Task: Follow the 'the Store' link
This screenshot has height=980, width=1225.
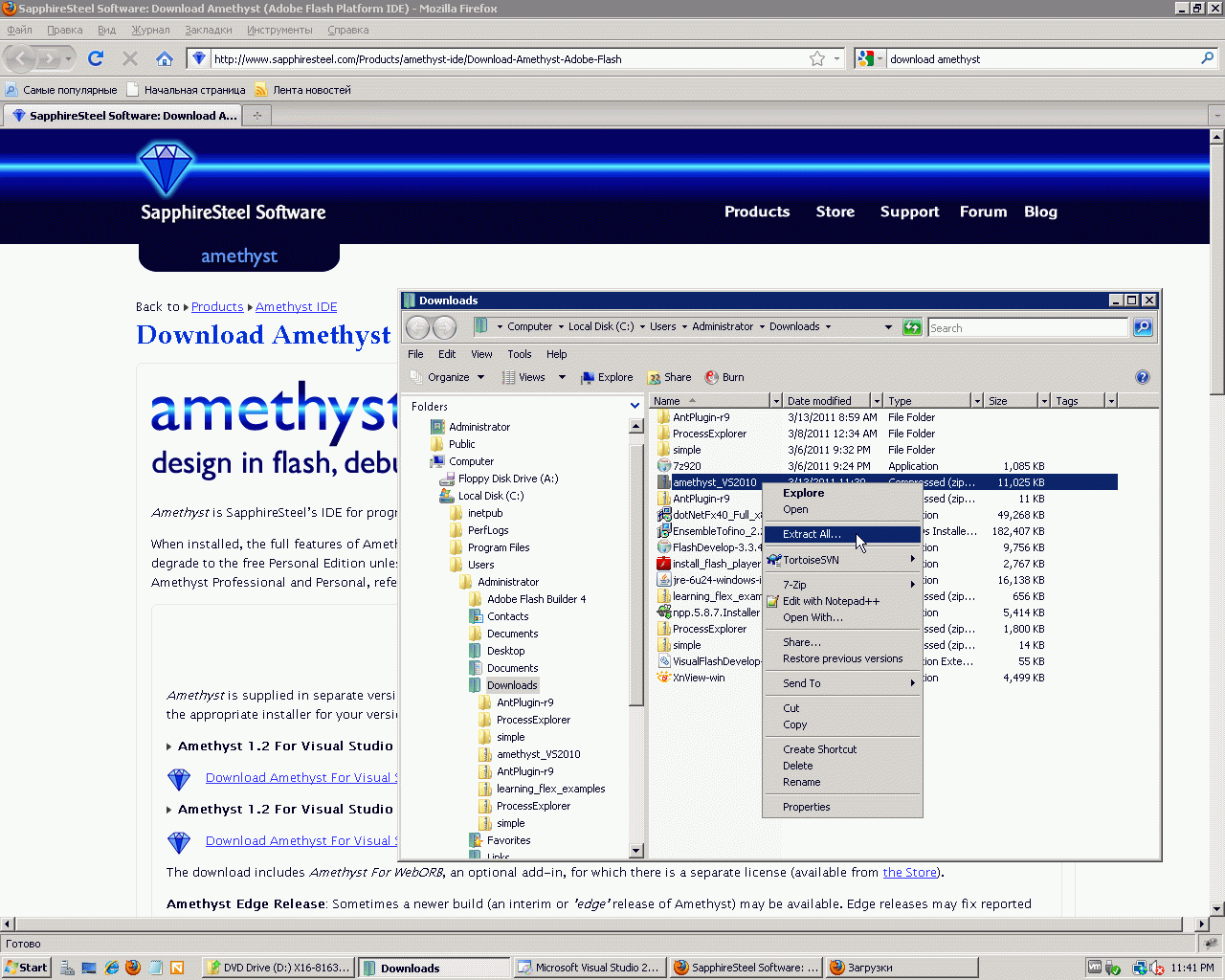Action: tap(909, 872)
